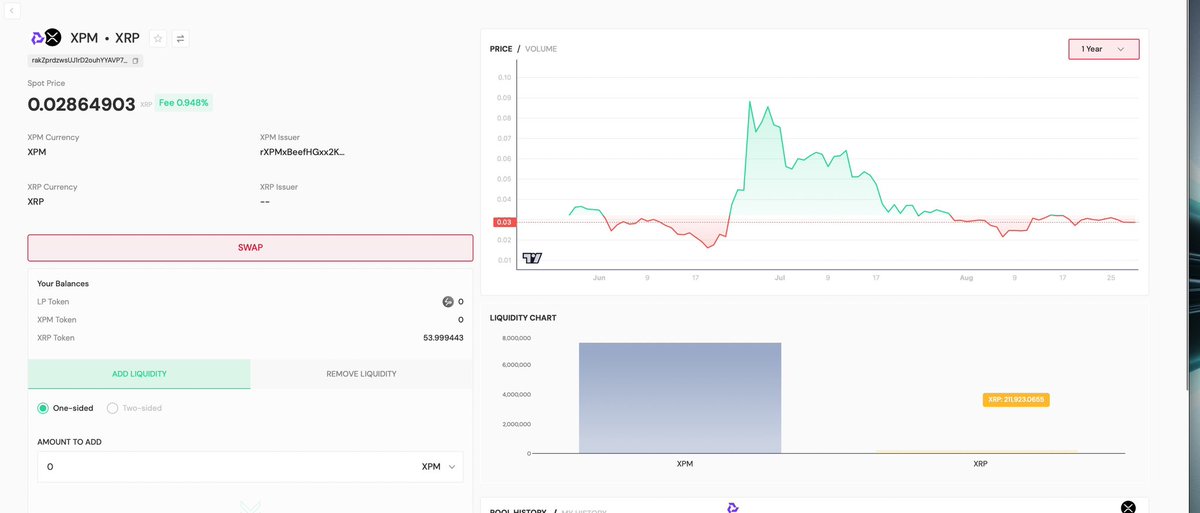This screenshot has height=513, width=1200.
Task: Copy the pool address rakZprdzws…
Action: pos(136,61)
